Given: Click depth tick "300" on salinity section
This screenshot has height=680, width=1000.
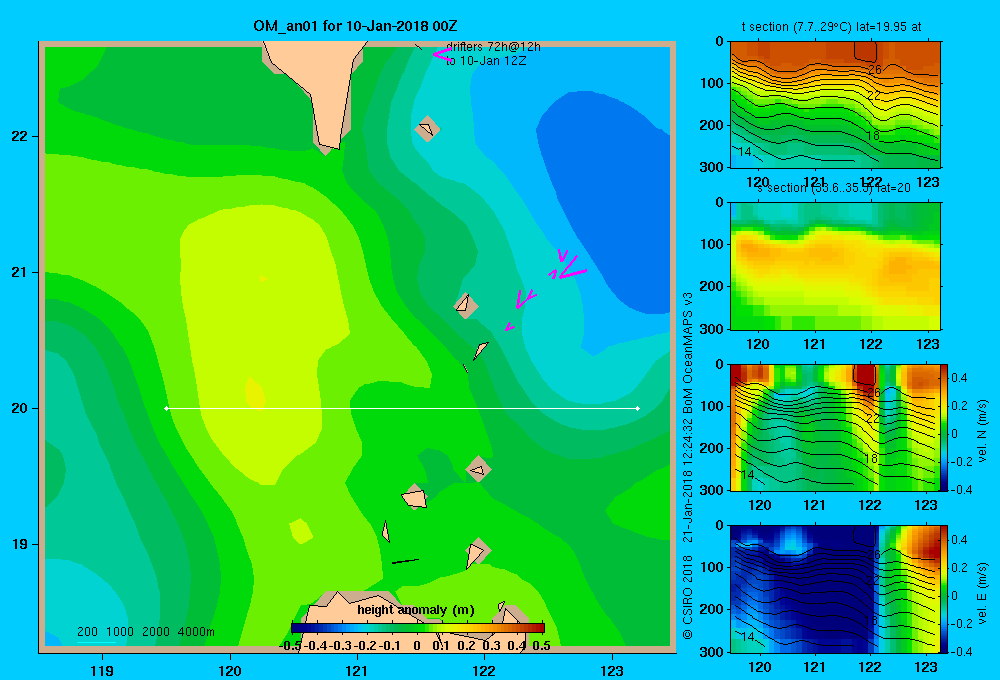Looking at the screenshot, I should tap(711, 329).
